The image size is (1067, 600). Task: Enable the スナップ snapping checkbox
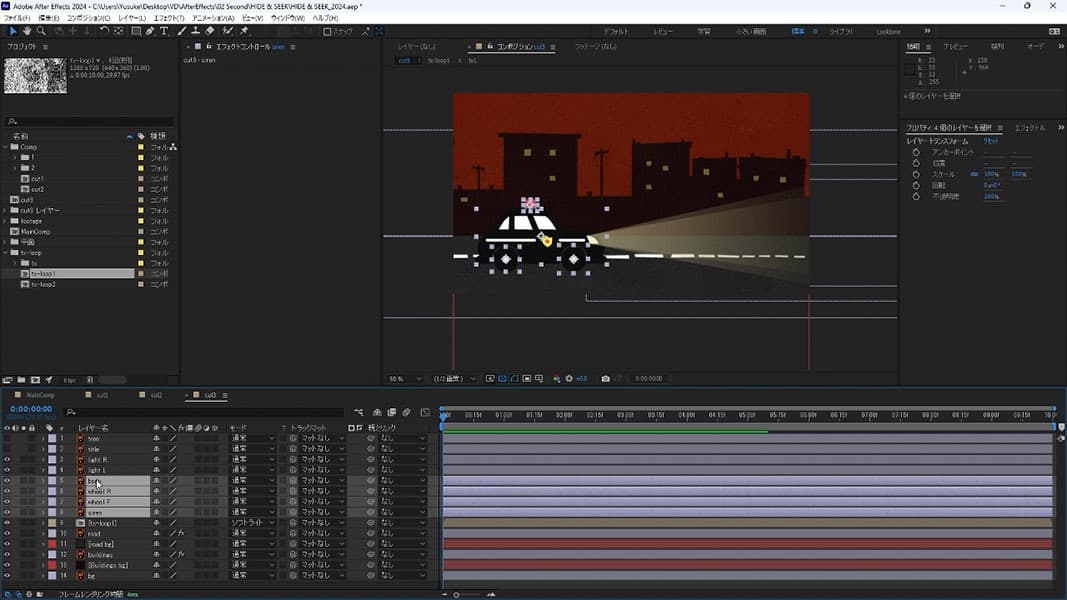tap(327, 32)
